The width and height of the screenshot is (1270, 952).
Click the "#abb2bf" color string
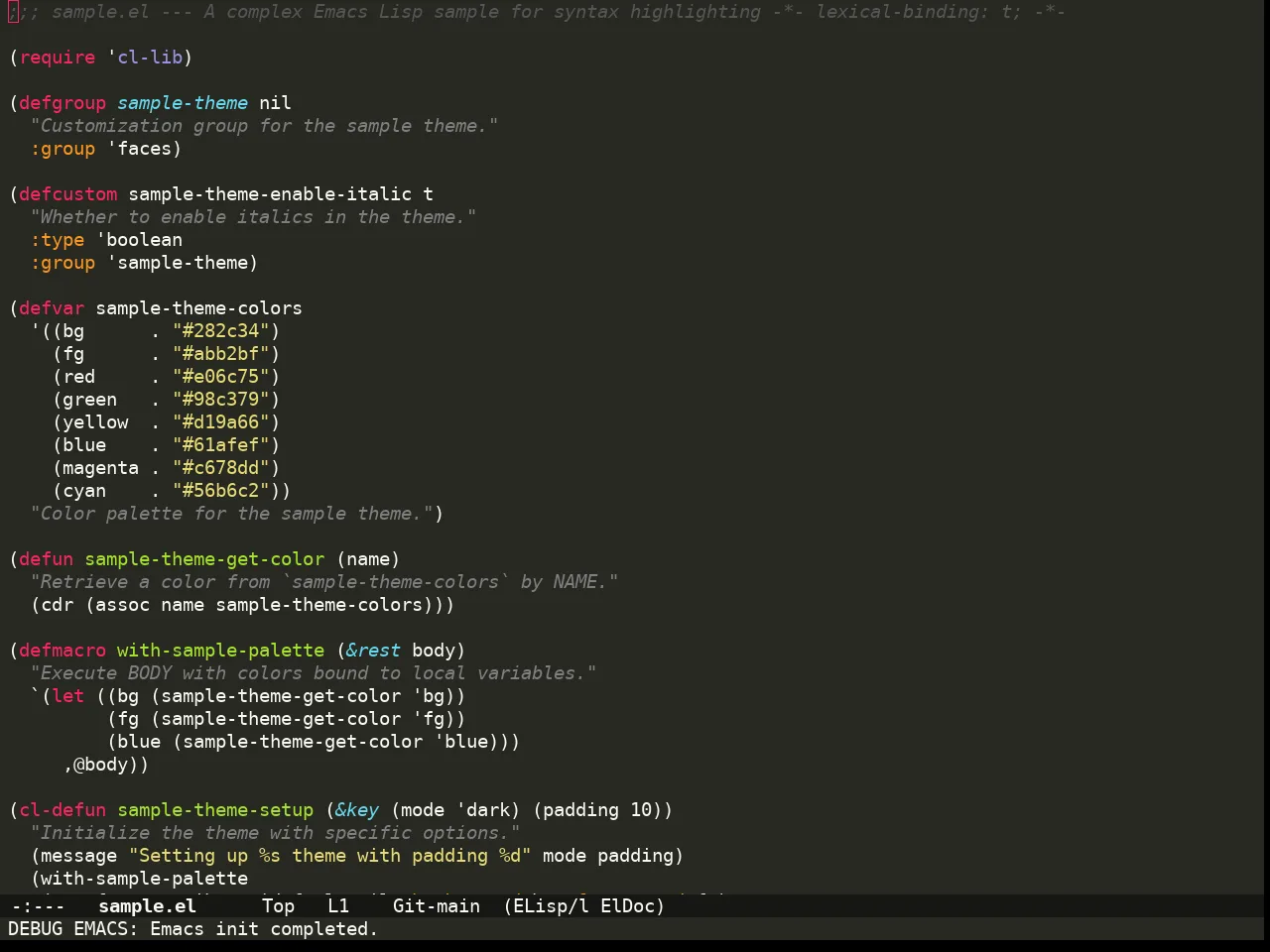[x=220, y=354]
